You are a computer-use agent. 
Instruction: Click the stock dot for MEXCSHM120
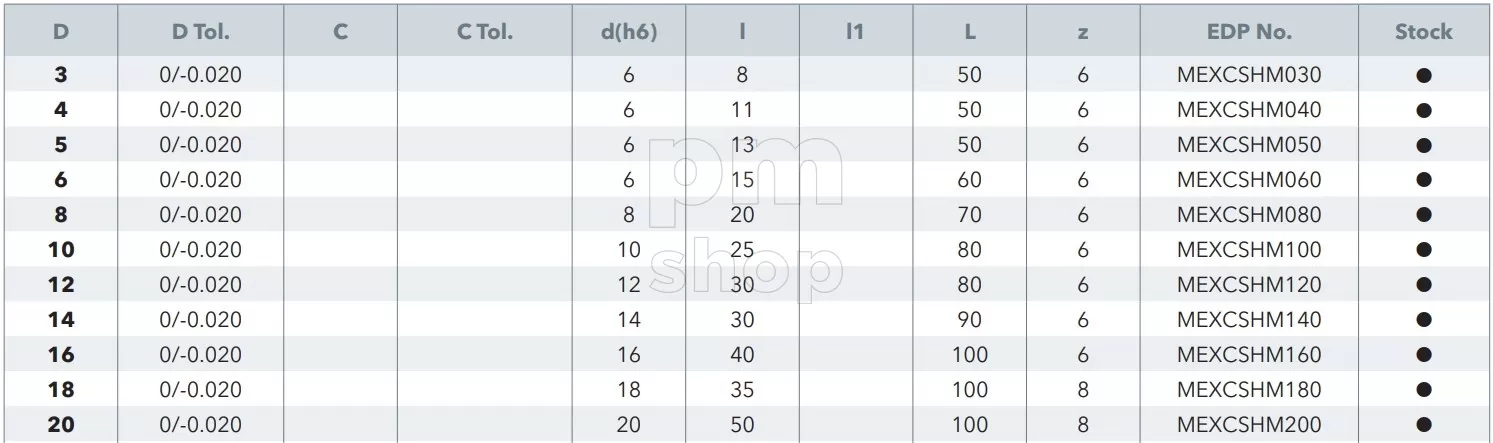tap(1424, 285)
